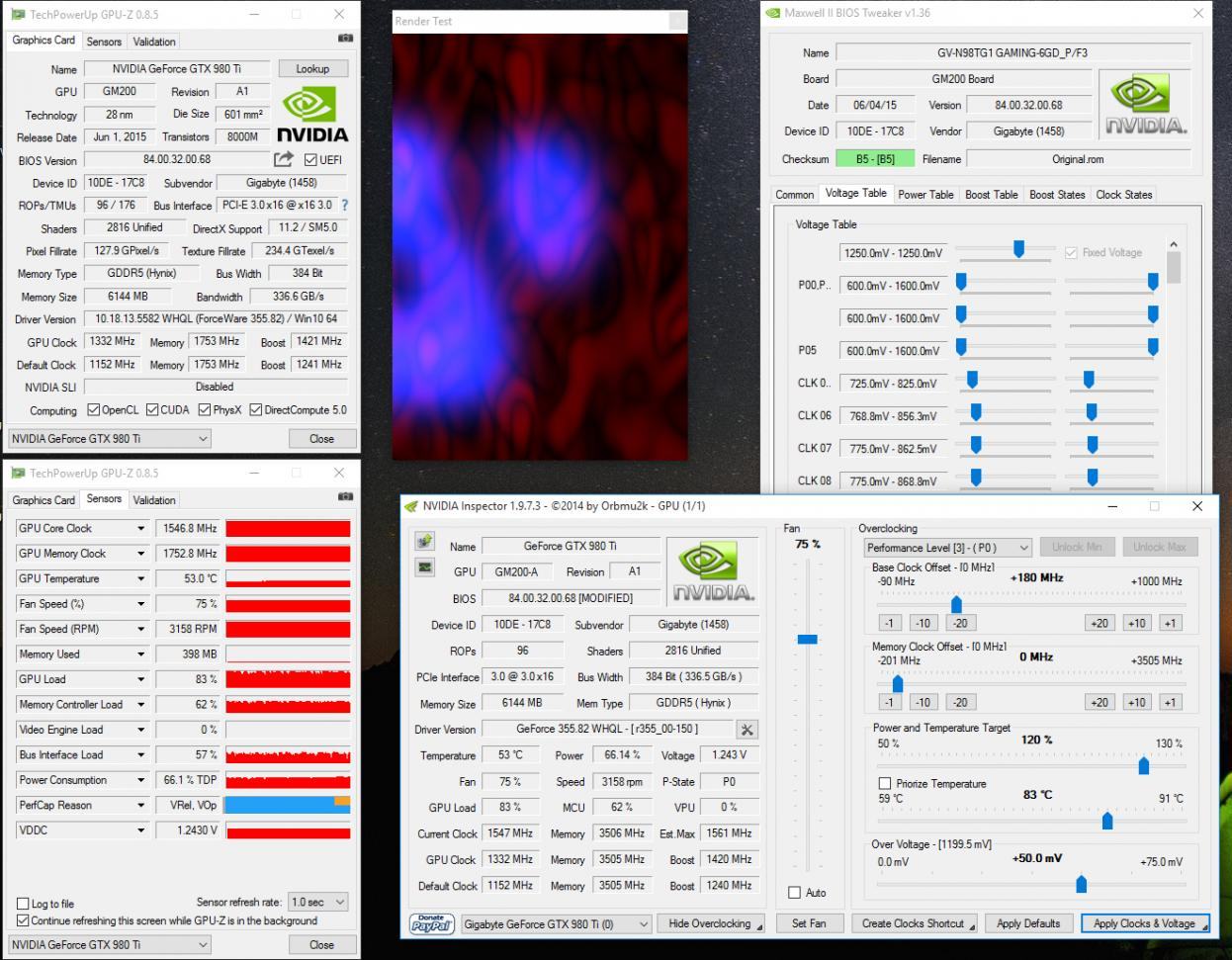Image resolution: width=1232 pixels, height=960 pixels.
Task: Toggle the OpenCL computing checkbox
Action: (x=93, y=409)
